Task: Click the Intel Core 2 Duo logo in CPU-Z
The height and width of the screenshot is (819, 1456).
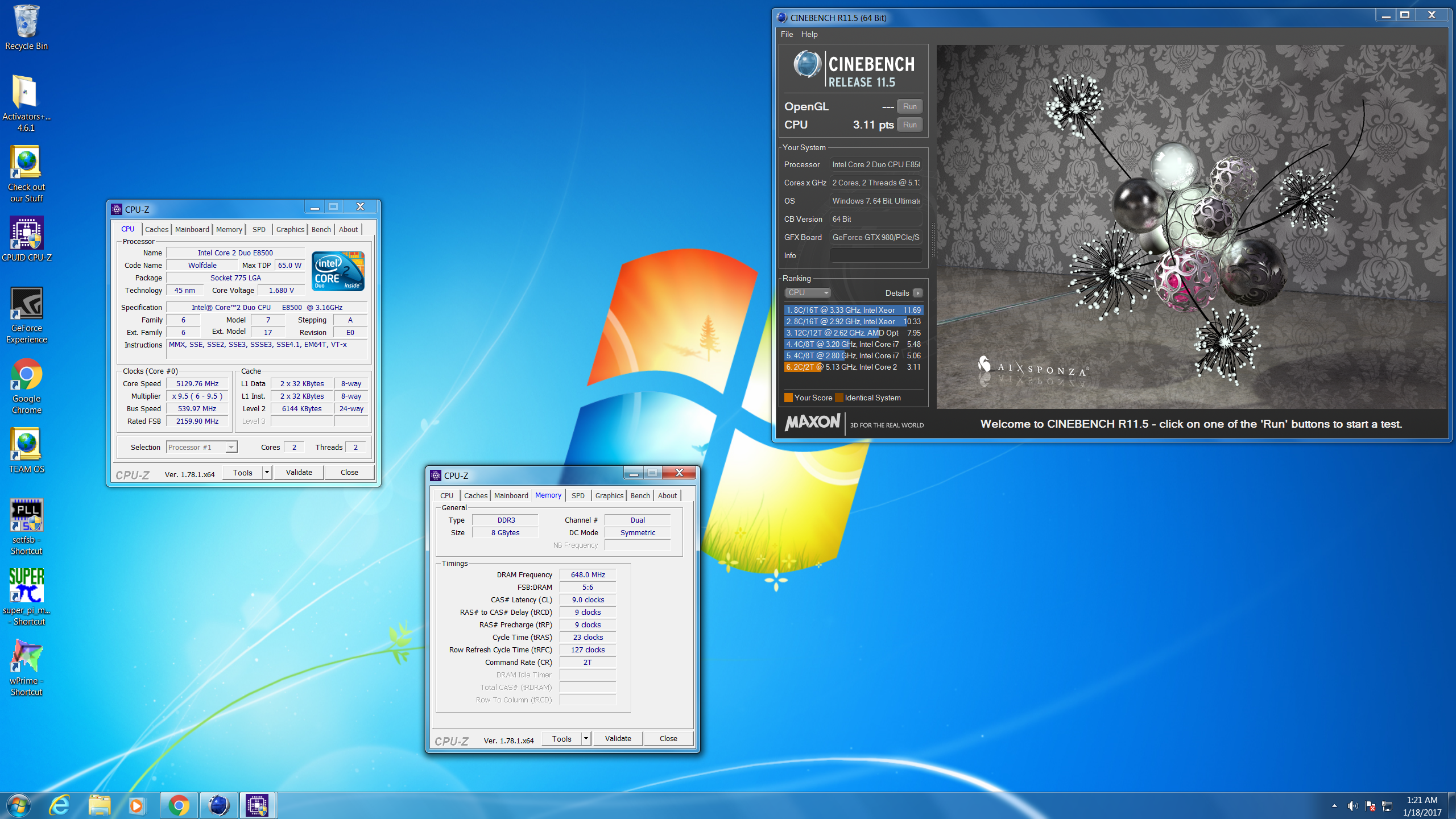Action: 338,271
